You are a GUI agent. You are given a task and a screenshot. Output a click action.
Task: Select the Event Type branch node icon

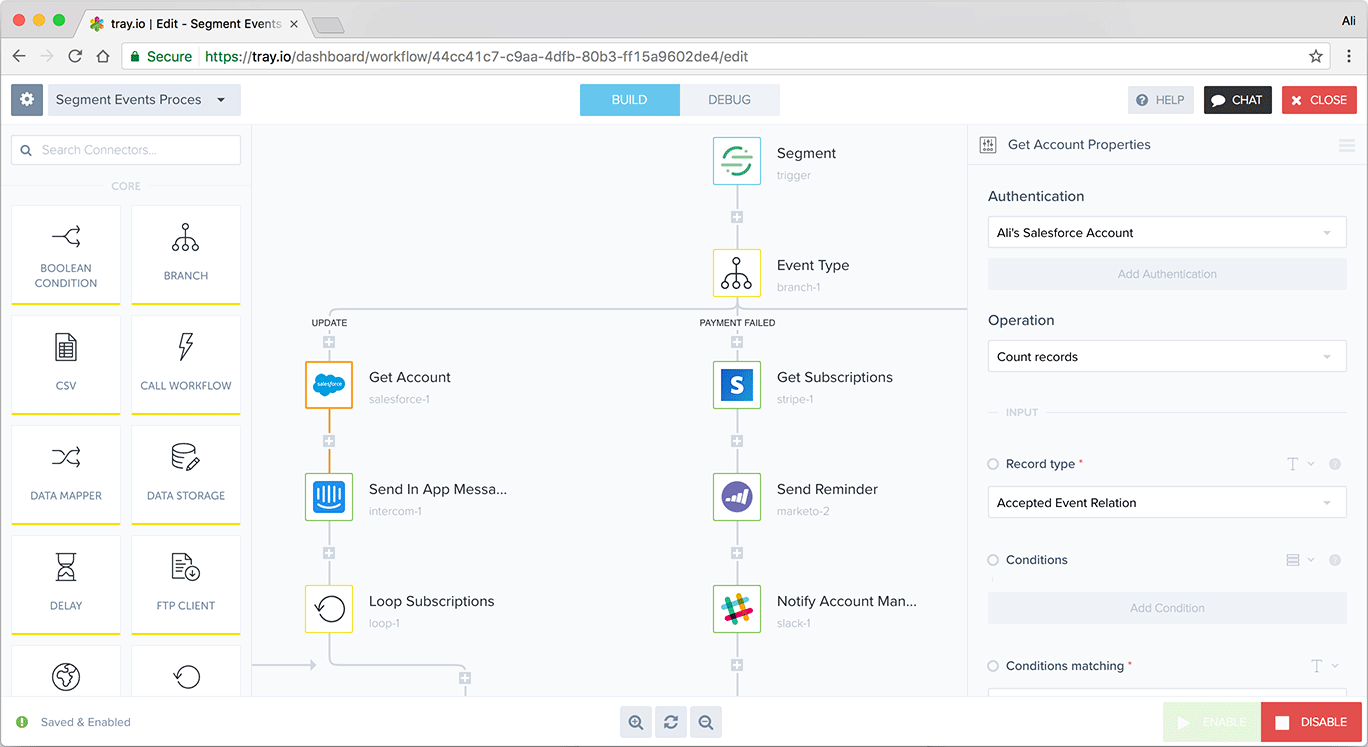point(737,273)
